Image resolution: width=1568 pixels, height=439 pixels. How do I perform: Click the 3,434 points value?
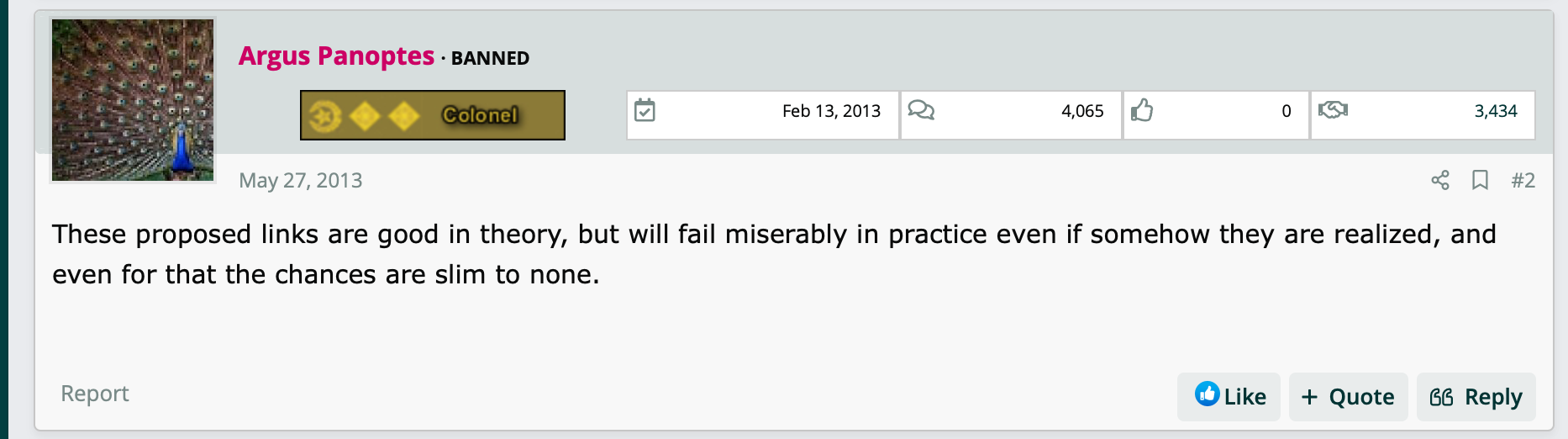pyautogui.click(x=1496, y=111)
